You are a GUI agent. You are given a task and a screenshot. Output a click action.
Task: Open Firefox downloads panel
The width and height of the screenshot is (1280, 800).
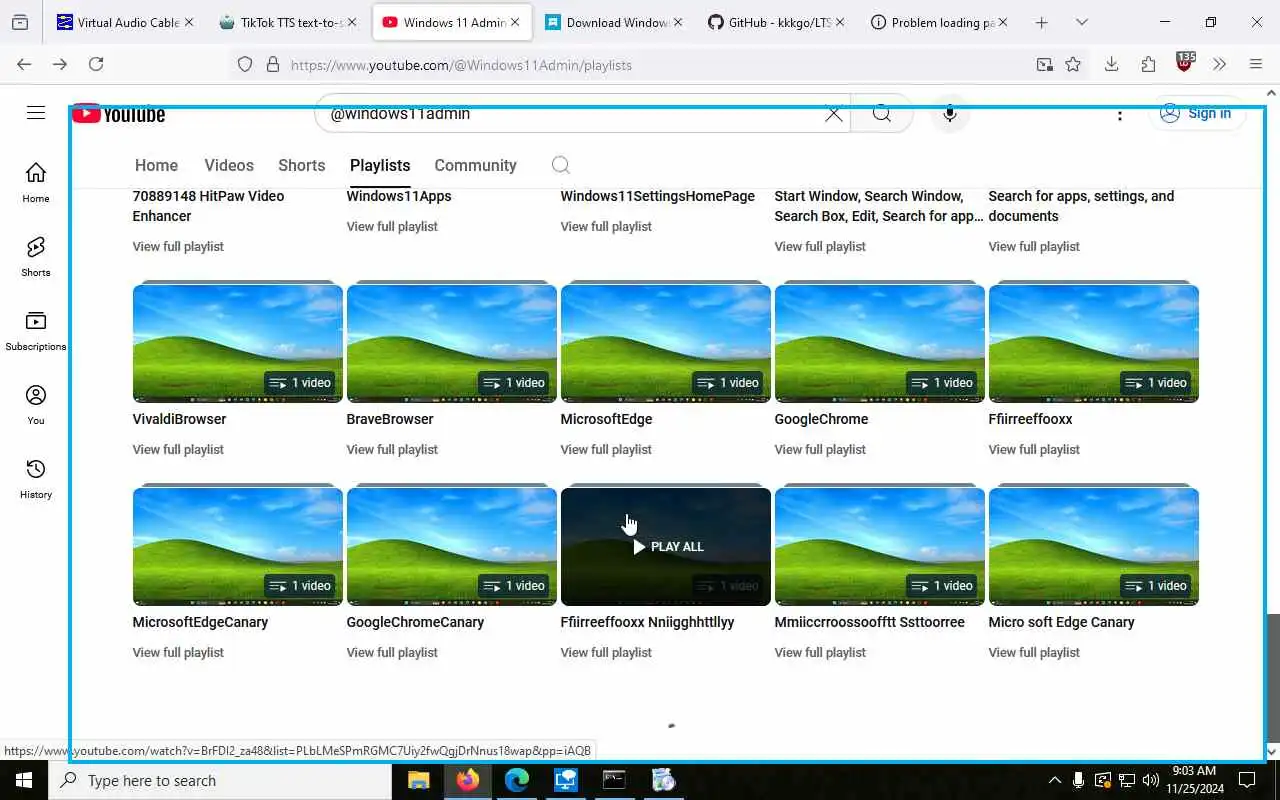tap(1111, 64)
